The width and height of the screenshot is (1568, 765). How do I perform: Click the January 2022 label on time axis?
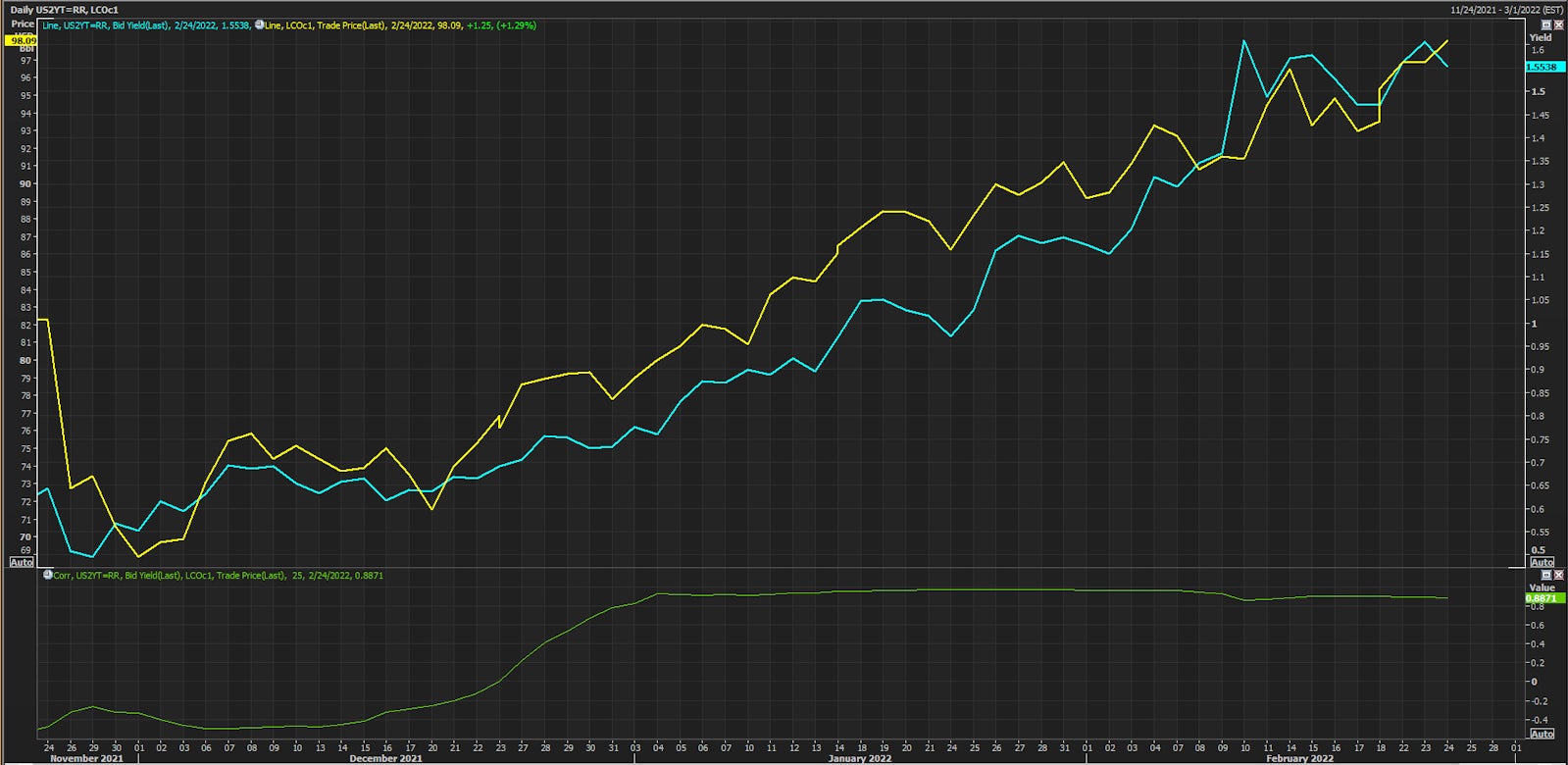(860, 758)
